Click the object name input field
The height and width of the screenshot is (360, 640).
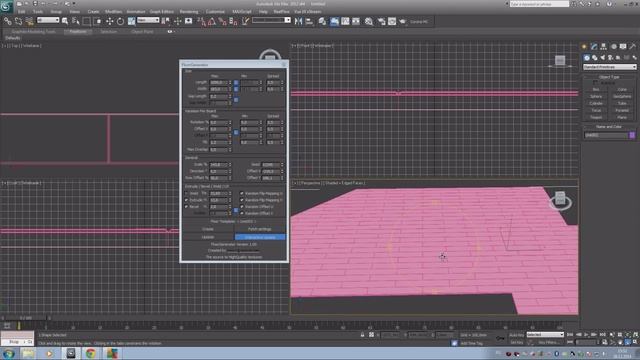point(606,135)
